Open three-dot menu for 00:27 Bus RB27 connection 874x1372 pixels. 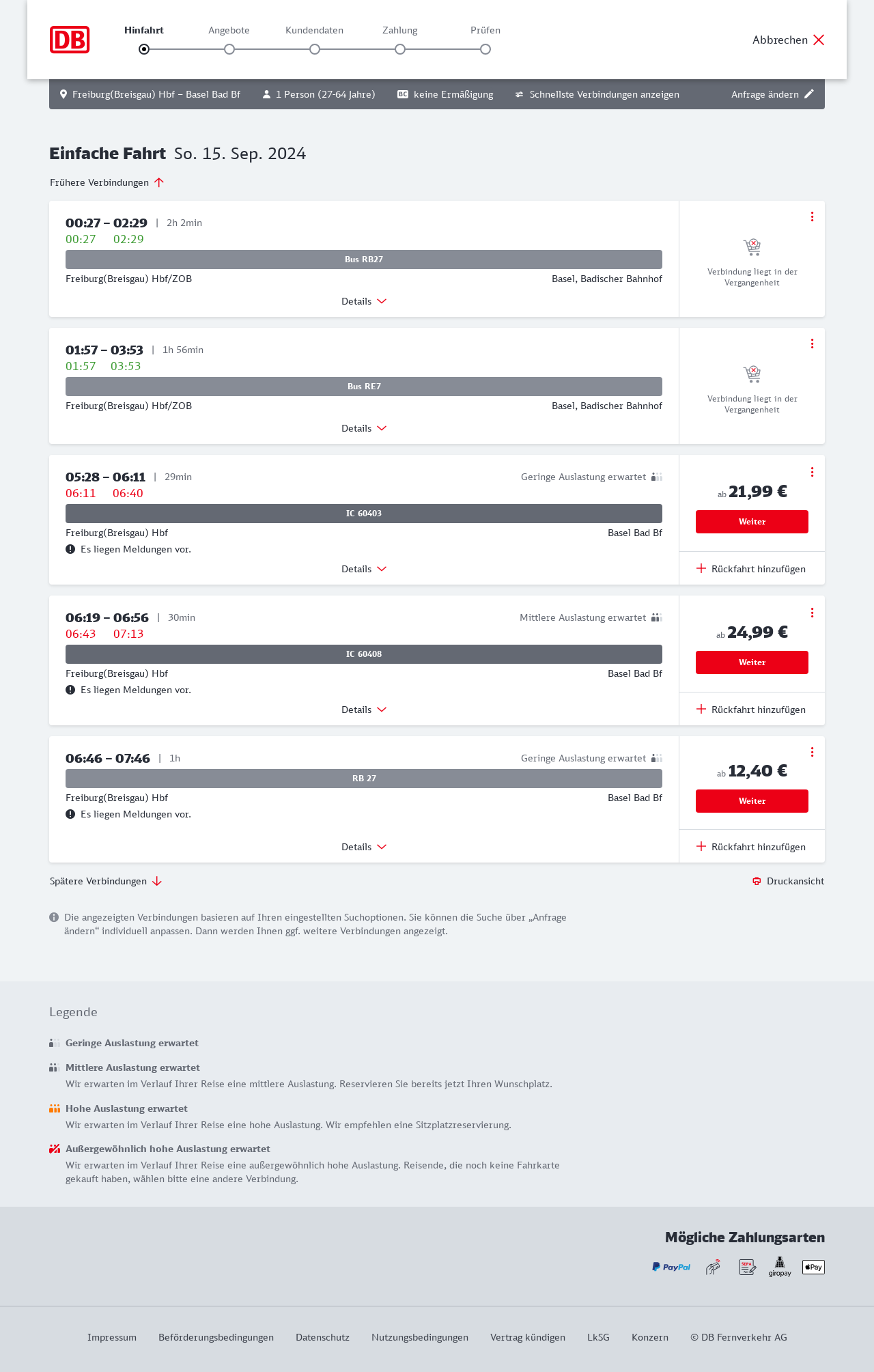[812, 216]
